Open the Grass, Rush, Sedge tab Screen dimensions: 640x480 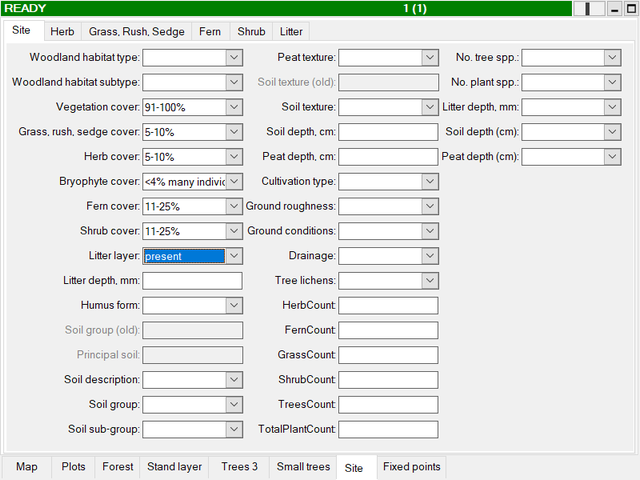[138, 32]
